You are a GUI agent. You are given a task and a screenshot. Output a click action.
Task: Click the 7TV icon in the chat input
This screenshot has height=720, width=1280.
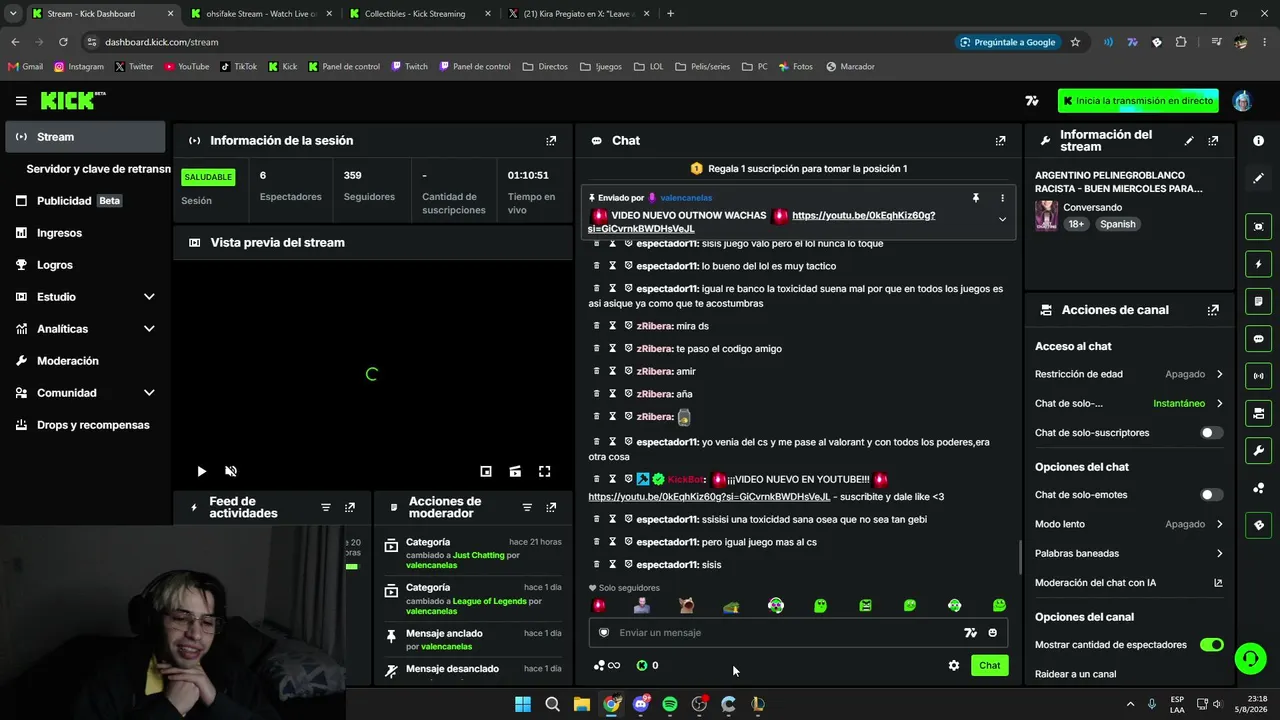click(969, 633)
